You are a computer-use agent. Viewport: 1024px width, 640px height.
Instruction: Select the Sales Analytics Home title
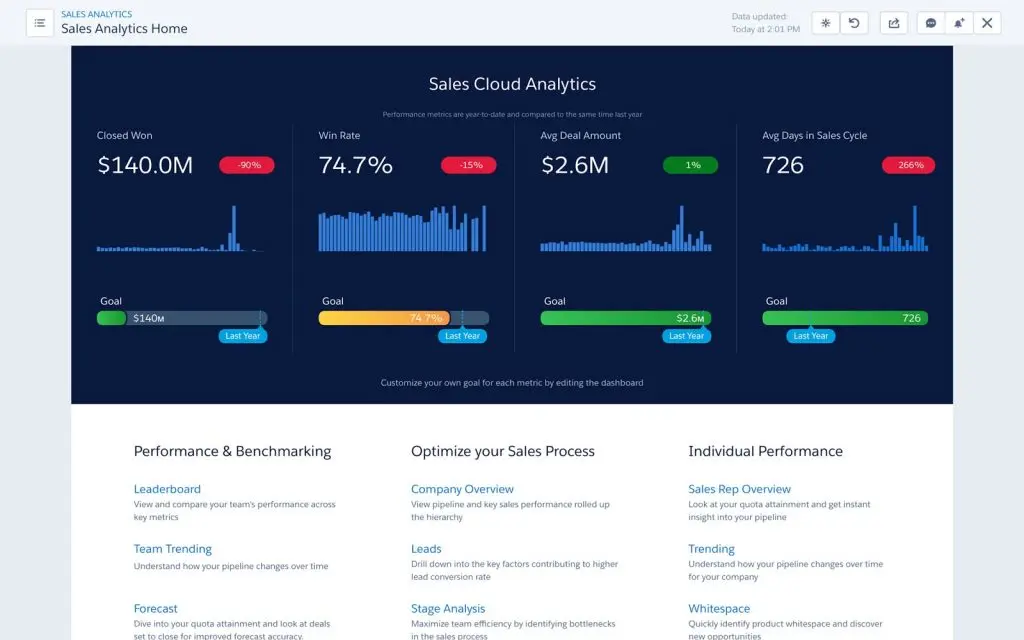point(125,29)
